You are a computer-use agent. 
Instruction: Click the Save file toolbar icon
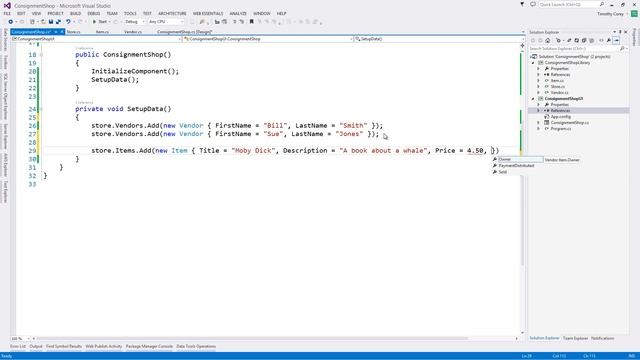[x=51, y=22]
